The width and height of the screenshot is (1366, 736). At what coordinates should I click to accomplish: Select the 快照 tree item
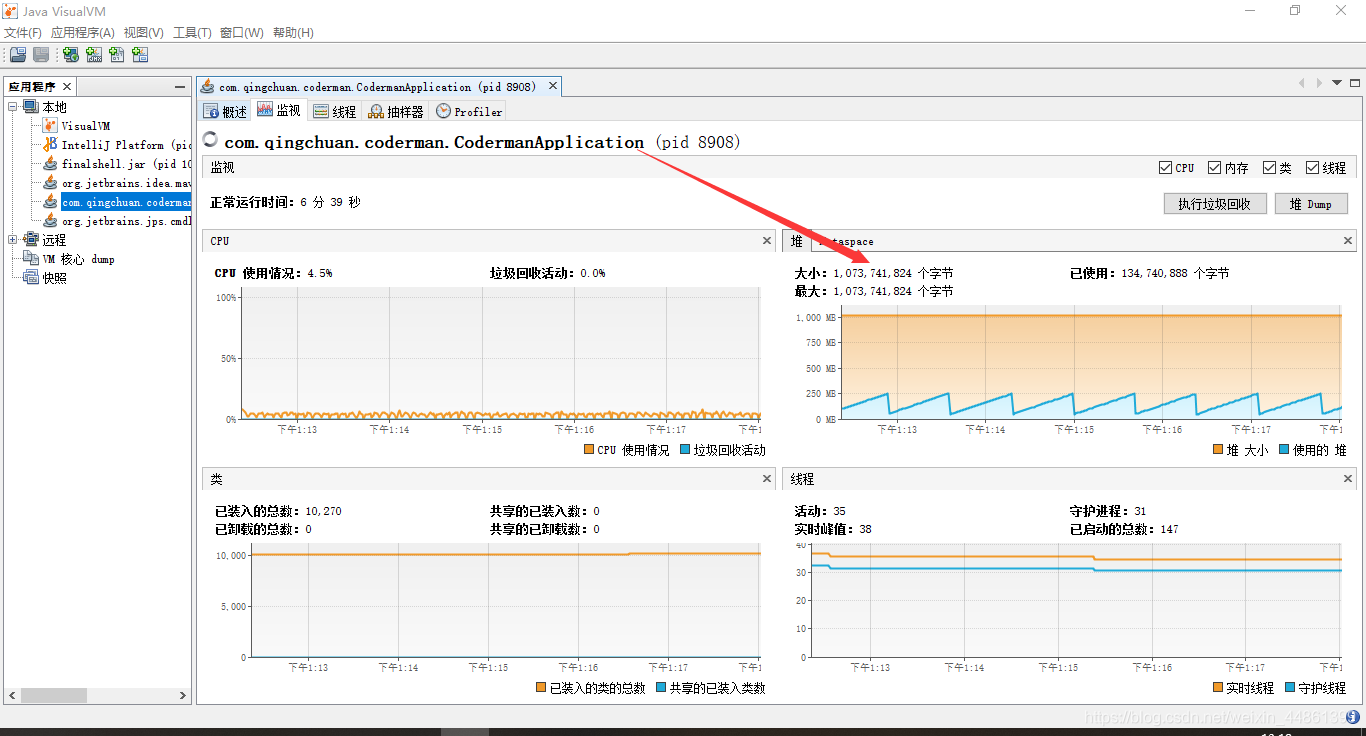pyautogui.click(x=54, y=278)
